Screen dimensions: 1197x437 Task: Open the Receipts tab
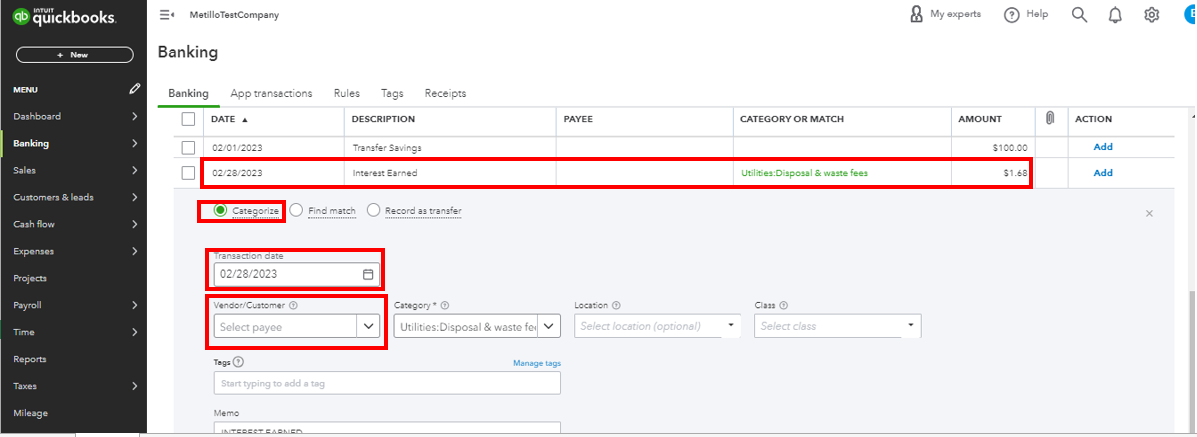pyautogui.click(x=445, y=93)
